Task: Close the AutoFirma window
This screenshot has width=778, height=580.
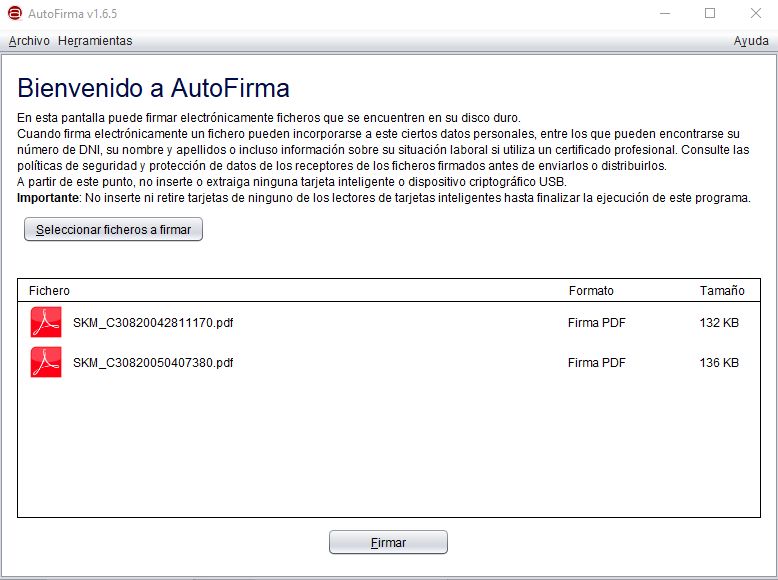Action: pyautogui.click(x=756, y=13)
